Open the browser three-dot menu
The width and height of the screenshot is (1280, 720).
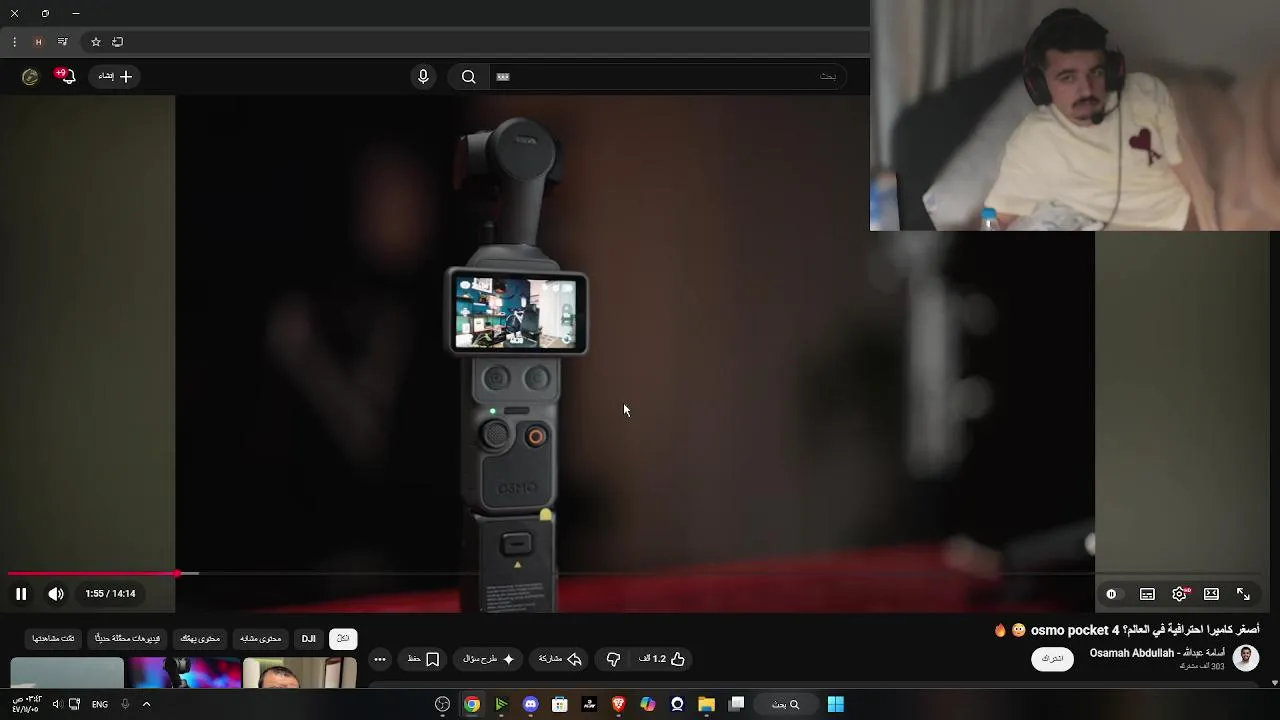coord(14,42)
